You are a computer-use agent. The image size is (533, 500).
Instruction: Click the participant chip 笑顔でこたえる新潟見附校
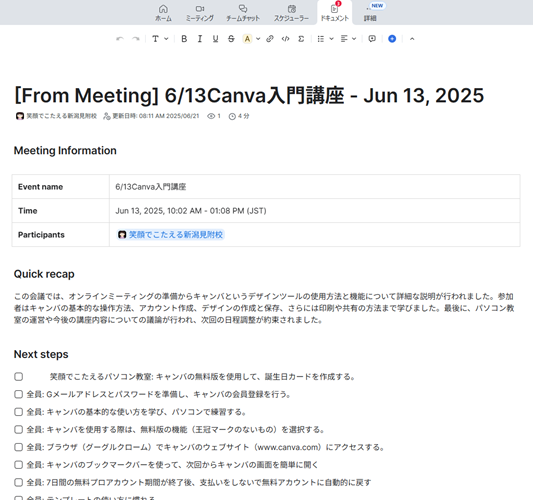[x=170, y=235]
